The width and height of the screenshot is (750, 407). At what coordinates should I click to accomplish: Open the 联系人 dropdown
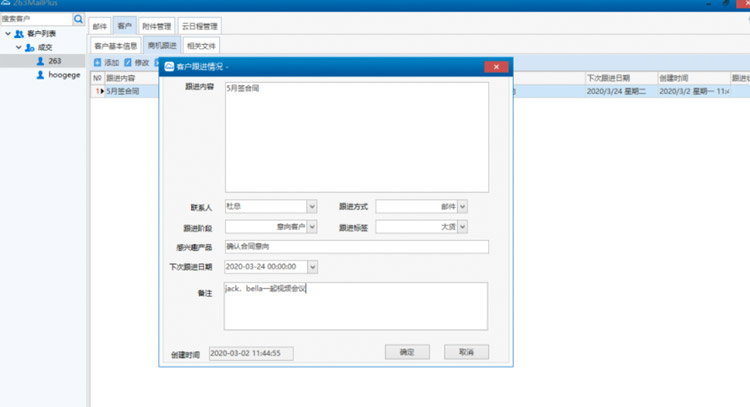click(312, 207)
